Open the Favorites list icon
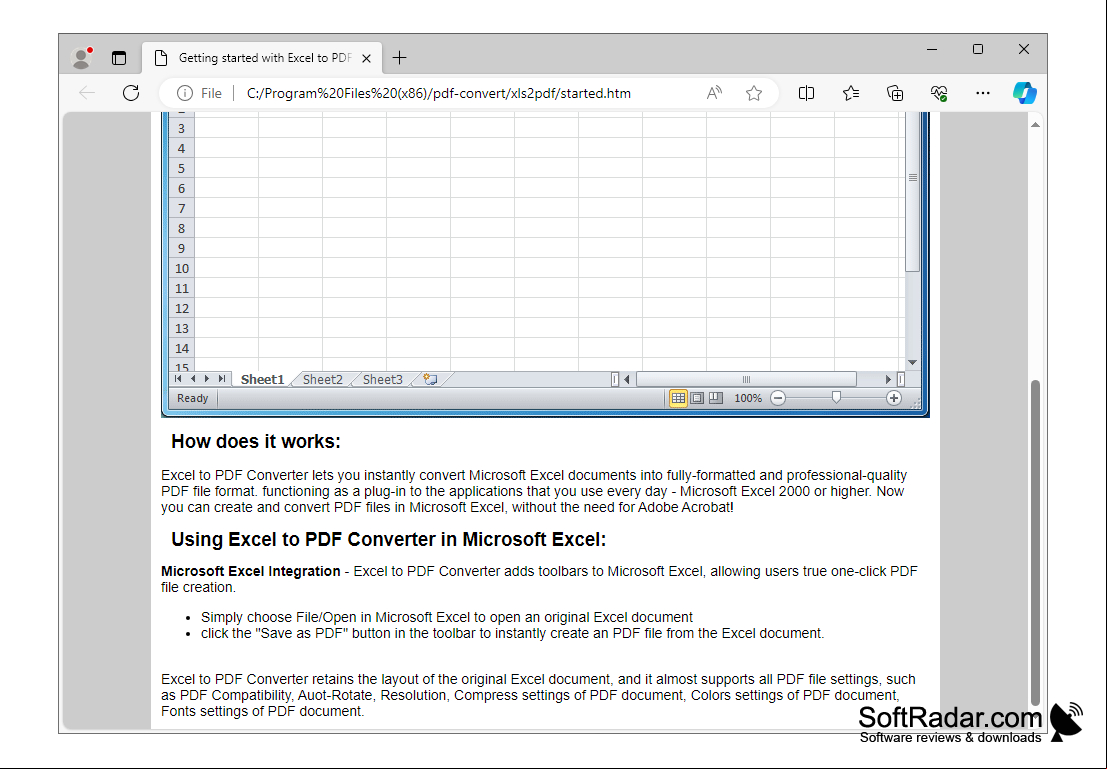 click(851, 93)
